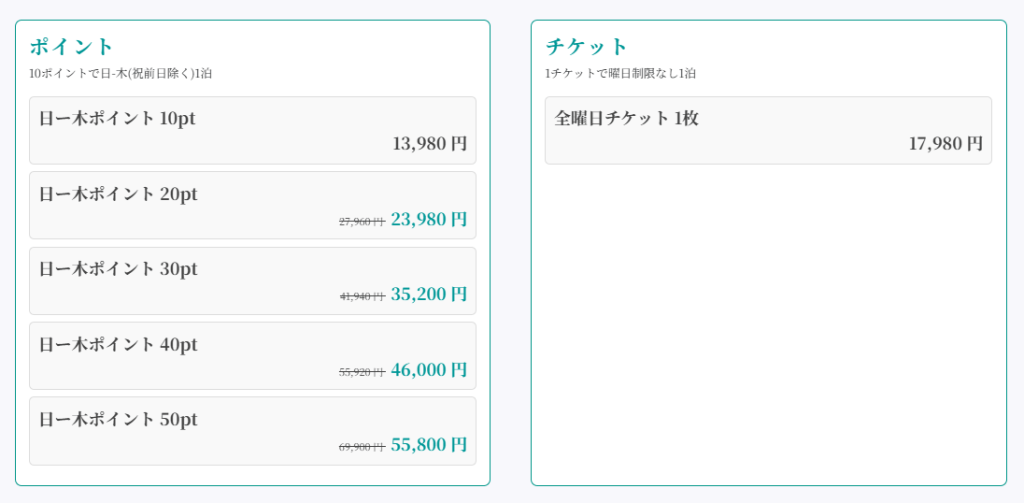Choose the 全曜日チケット 1枚 title
Image resolution: width=1024 pixels, height=503 pixels.
tap(626, 118)
